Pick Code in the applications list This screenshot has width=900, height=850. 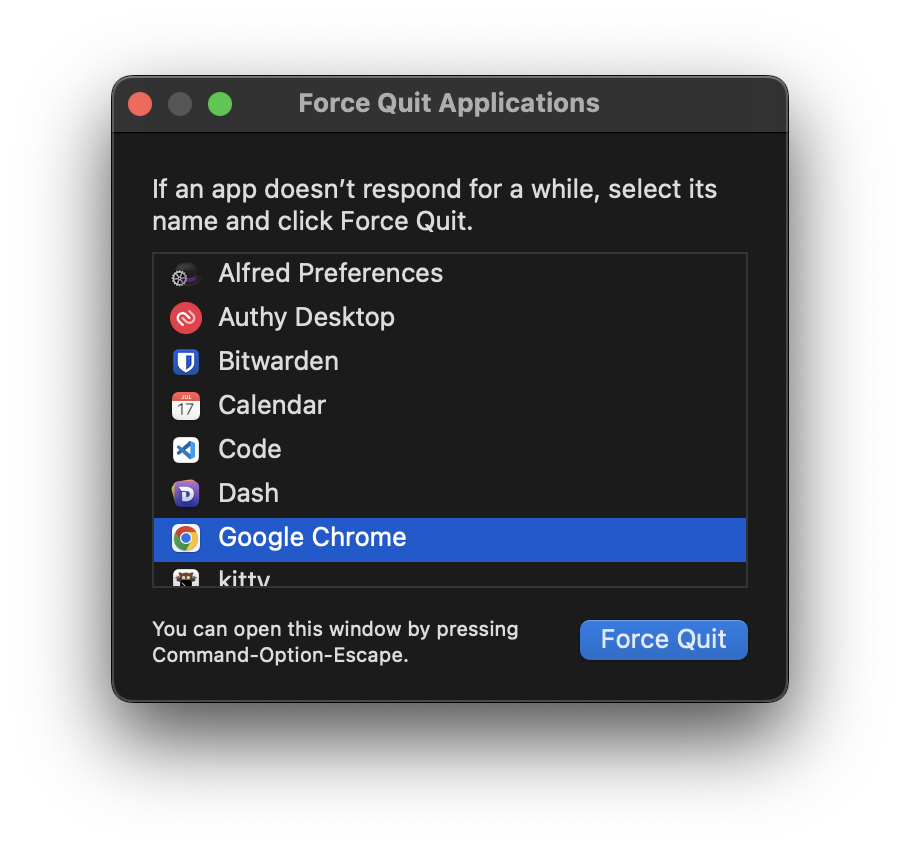click(450, 450)
